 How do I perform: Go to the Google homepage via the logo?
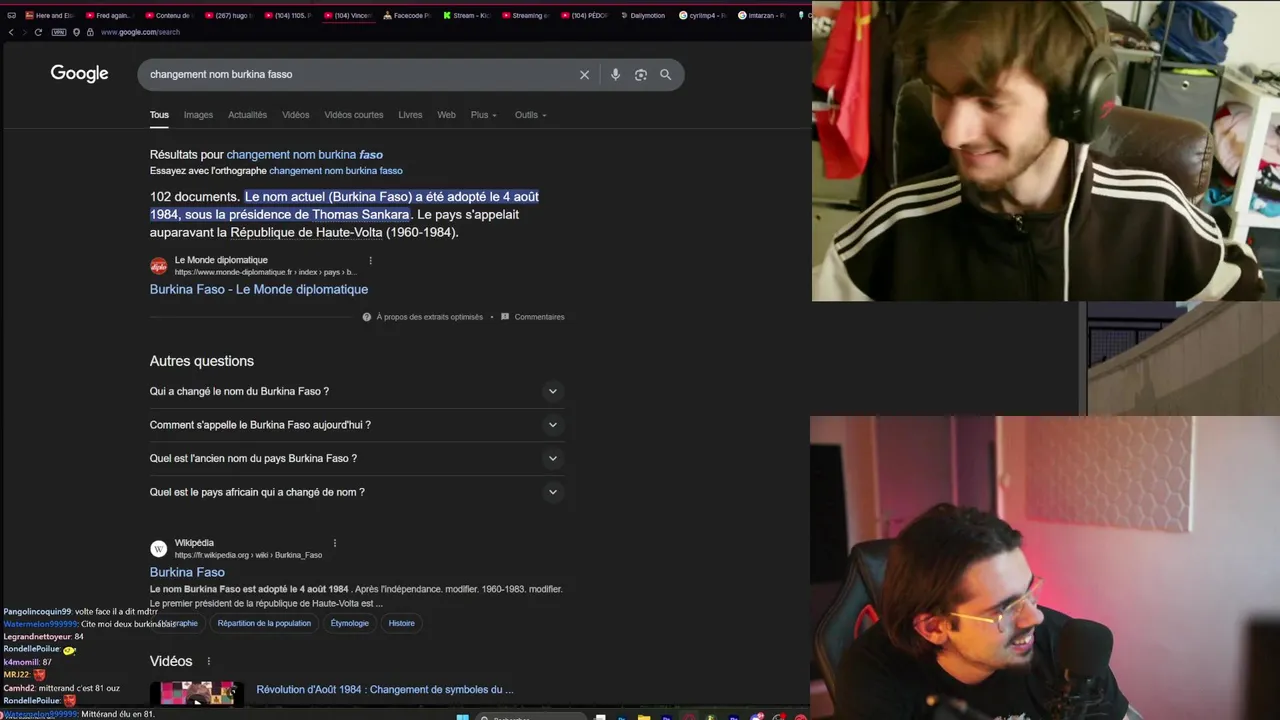pyautogui.click(x=79, y=74)
